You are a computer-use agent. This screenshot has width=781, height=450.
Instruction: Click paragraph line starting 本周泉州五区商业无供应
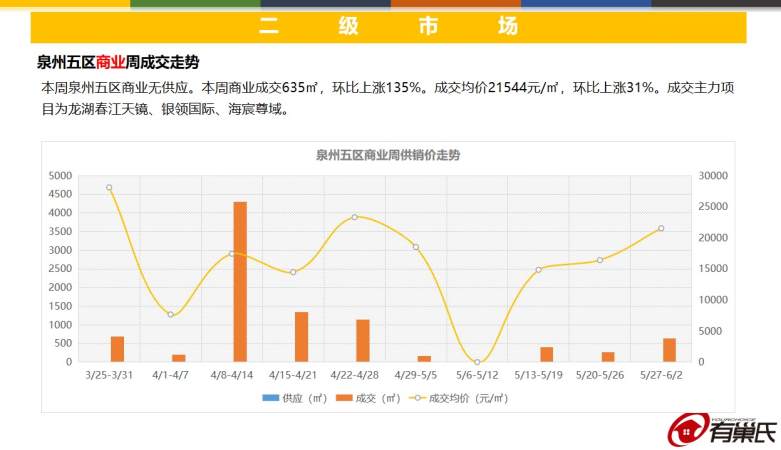[x=388, y=88]
